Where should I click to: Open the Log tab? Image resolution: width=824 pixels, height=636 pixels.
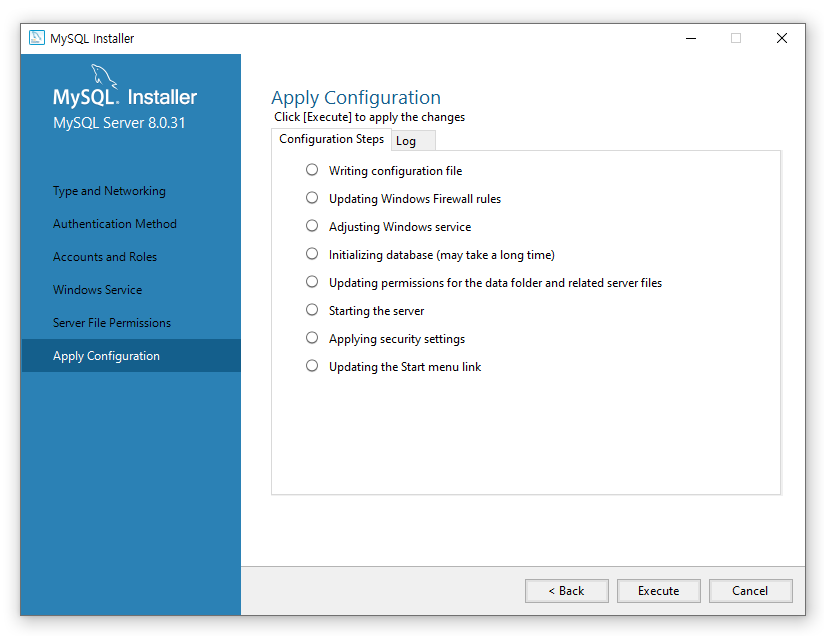(x=413, y=141)
